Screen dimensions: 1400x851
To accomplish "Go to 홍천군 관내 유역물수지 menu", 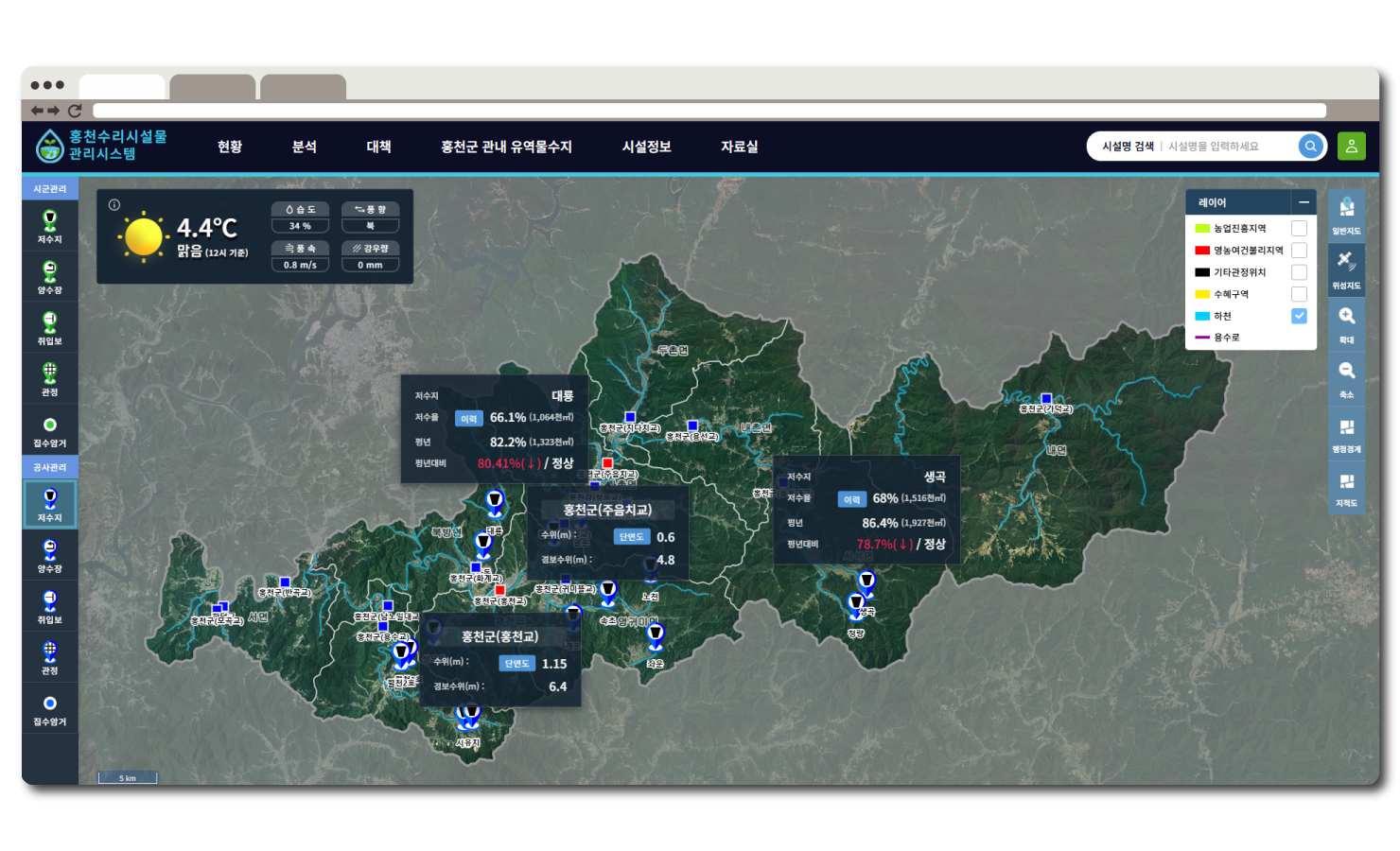I will pyautogui.click(x=506, y=147).
